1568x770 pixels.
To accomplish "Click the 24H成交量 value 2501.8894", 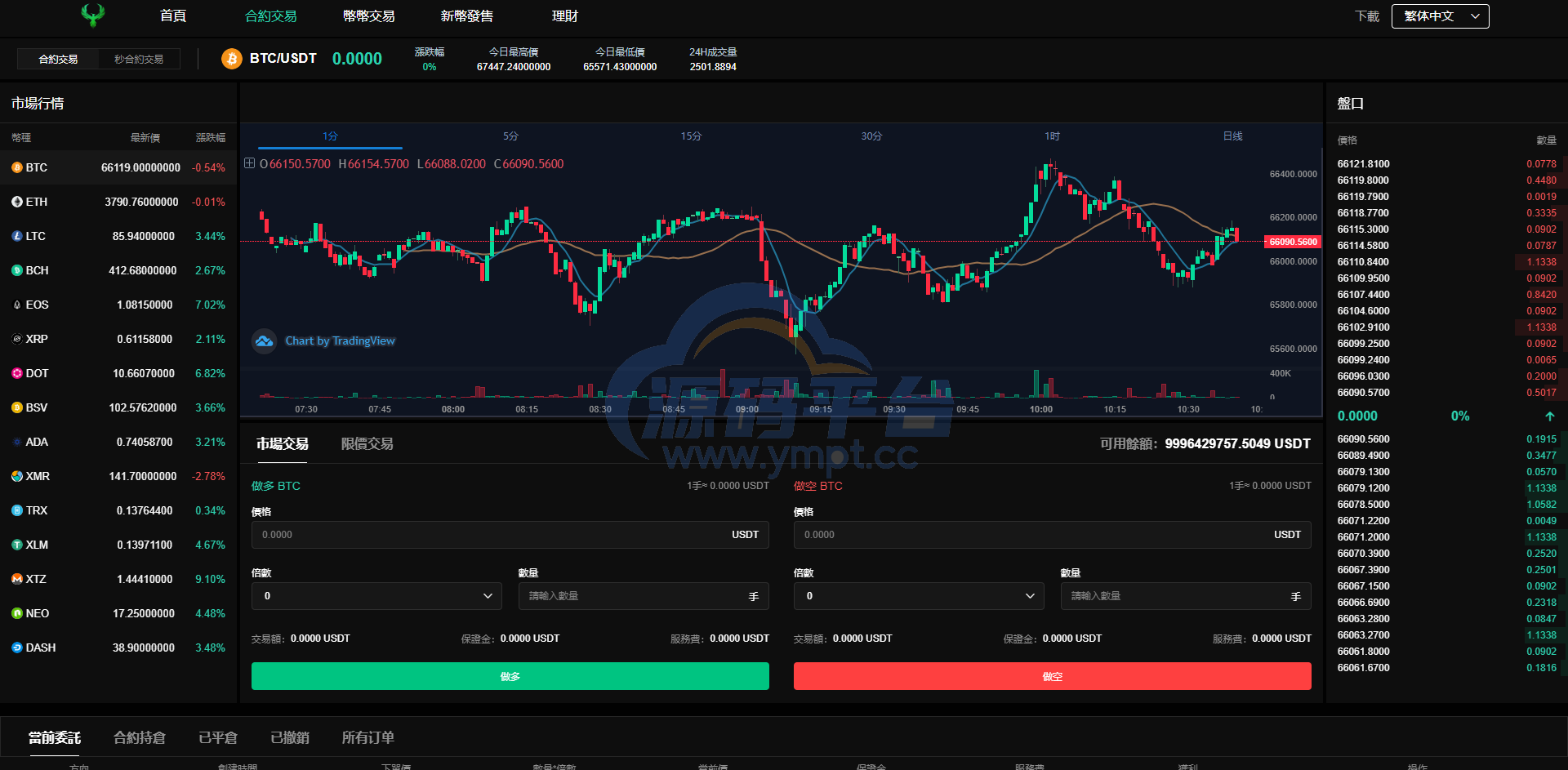I will (x=713, y=67).
